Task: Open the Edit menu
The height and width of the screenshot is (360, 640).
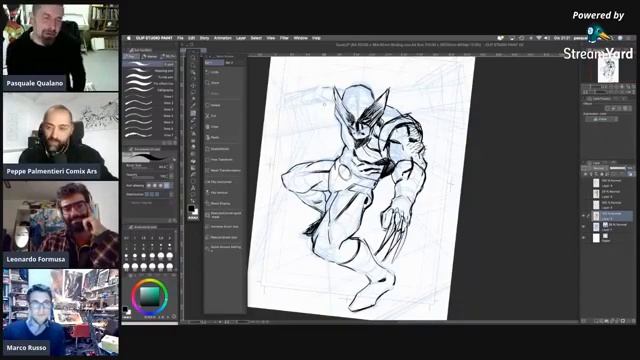Action: [x=191, y=38]
